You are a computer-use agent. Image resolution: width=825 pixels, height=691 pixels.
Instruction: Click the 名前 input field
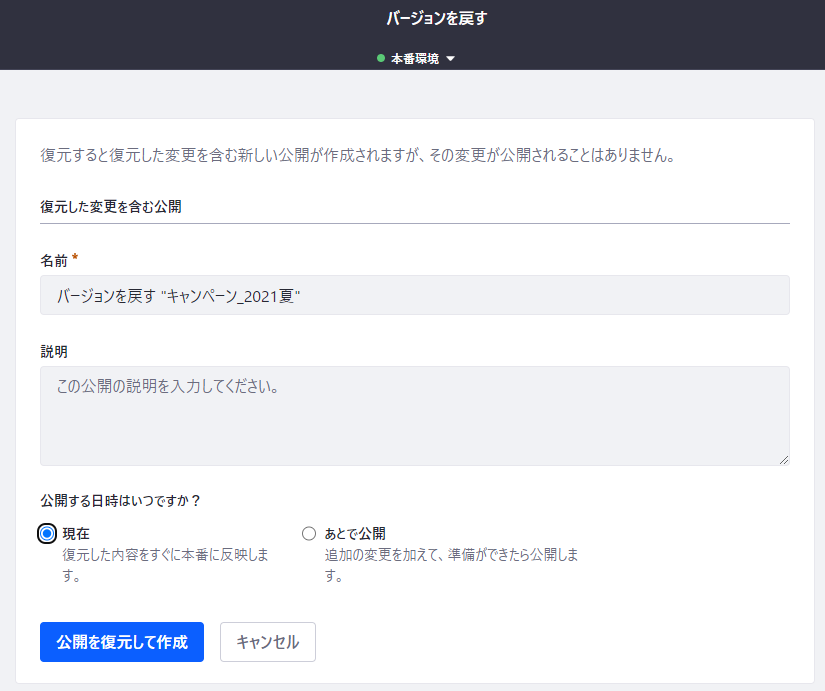point(414,296)
